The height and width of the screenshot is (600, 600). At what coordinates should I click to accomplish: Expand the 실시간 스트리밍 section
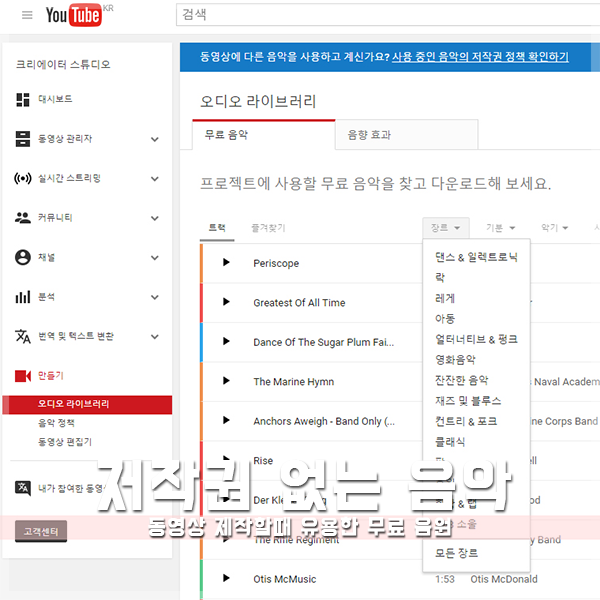(x=155, y=179)
